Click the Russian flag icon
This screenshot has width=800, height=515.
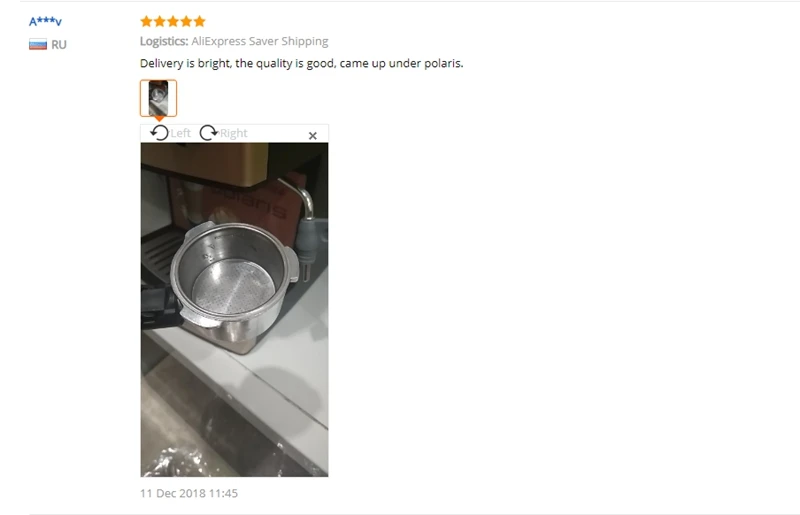pyautogui.click(x=38, y=44)
